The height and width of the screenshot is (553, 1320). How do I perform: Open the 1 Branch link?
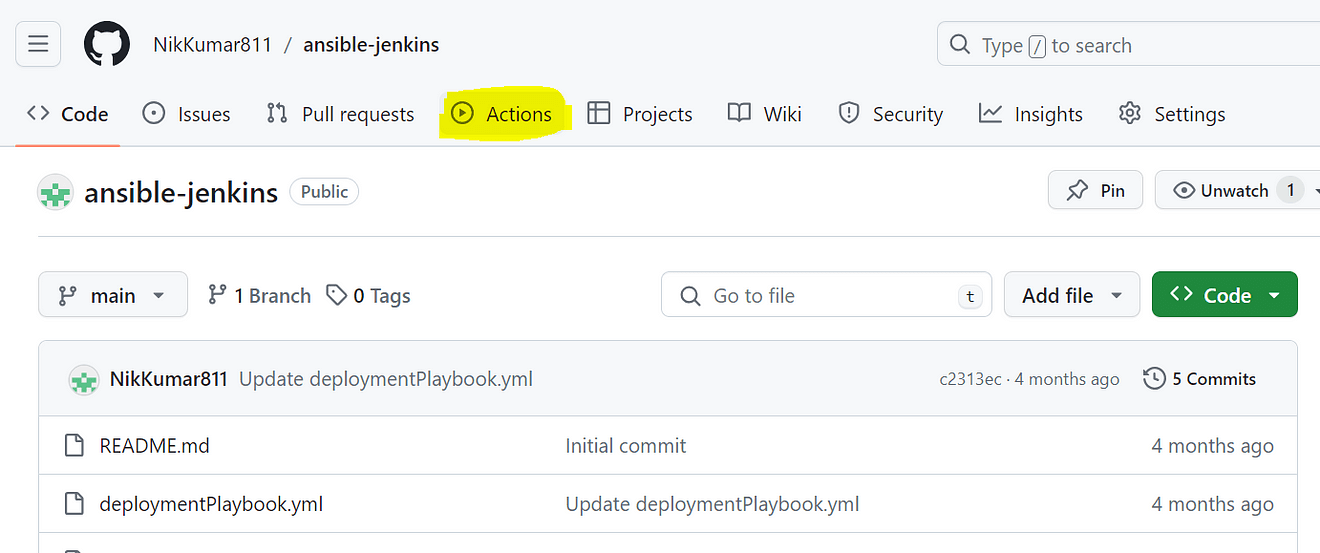coord(259,295)
